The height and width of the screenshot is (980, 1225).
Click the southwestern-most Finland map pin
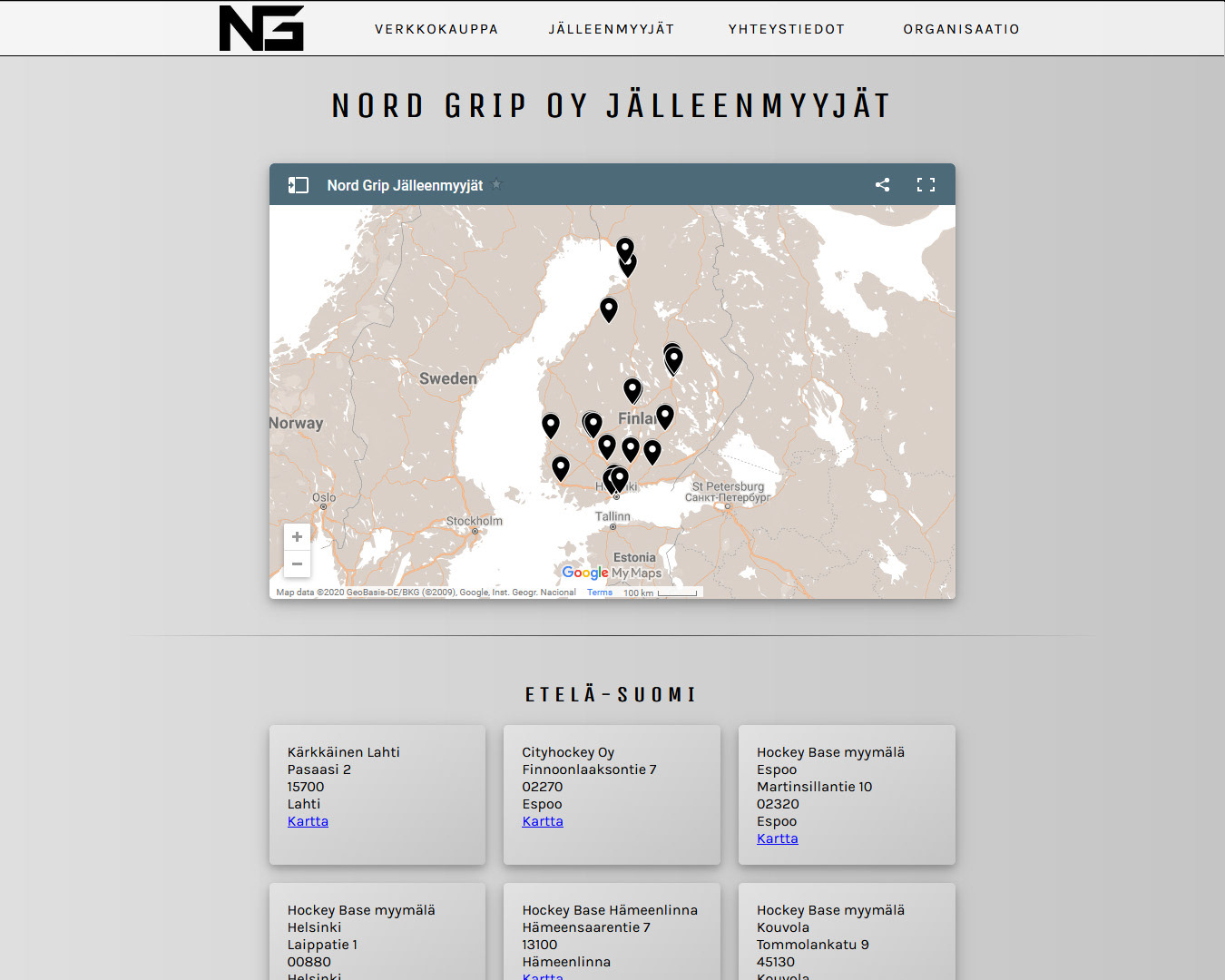pyautogui.click(x=561, y=467)
